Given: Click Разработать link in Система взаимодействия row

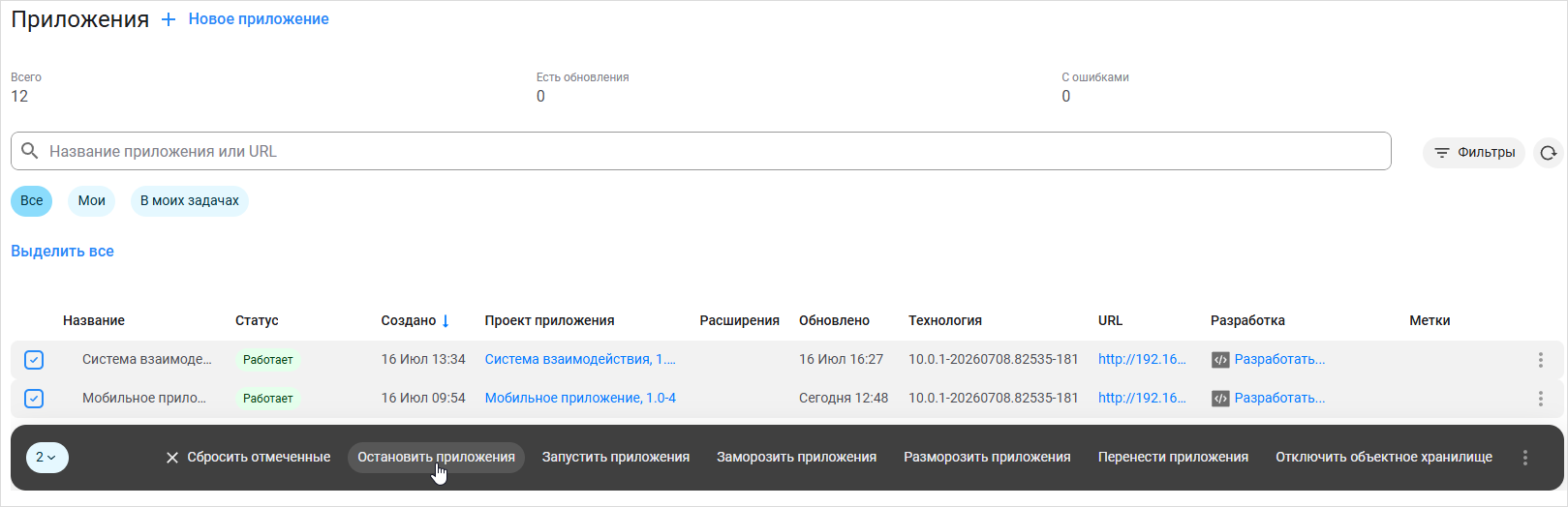Looking at the screenshot, I should [1279, 360].
